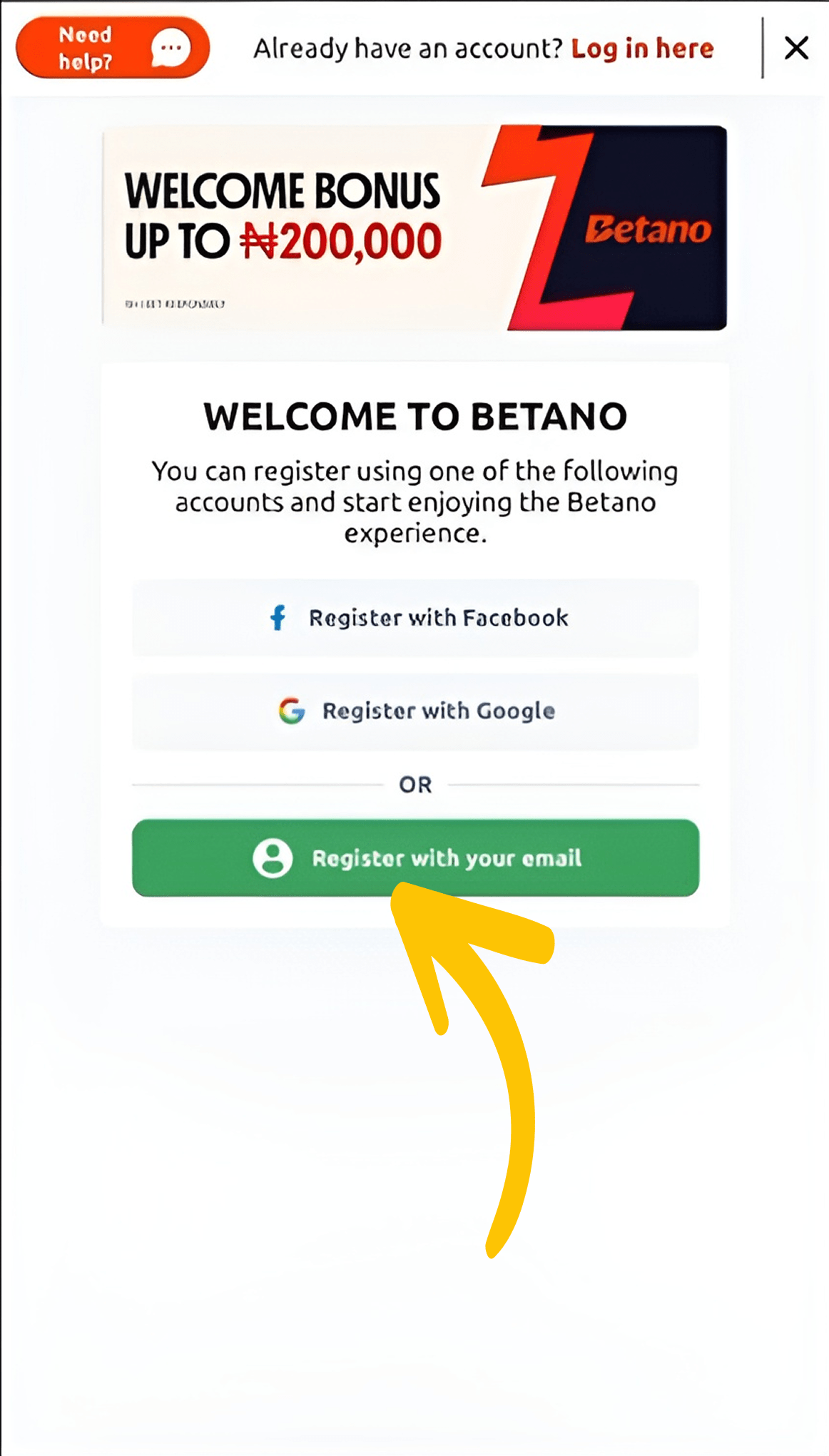Click the WELCOME BONUS headline
The height and width of the screenshot is (1456, 829).
point(282,190)
